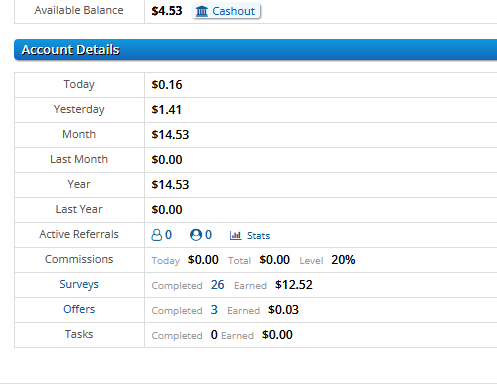Click the bar chart Stats icon
The height and width of the screenshot is (392, 497).
pos(235,236)
